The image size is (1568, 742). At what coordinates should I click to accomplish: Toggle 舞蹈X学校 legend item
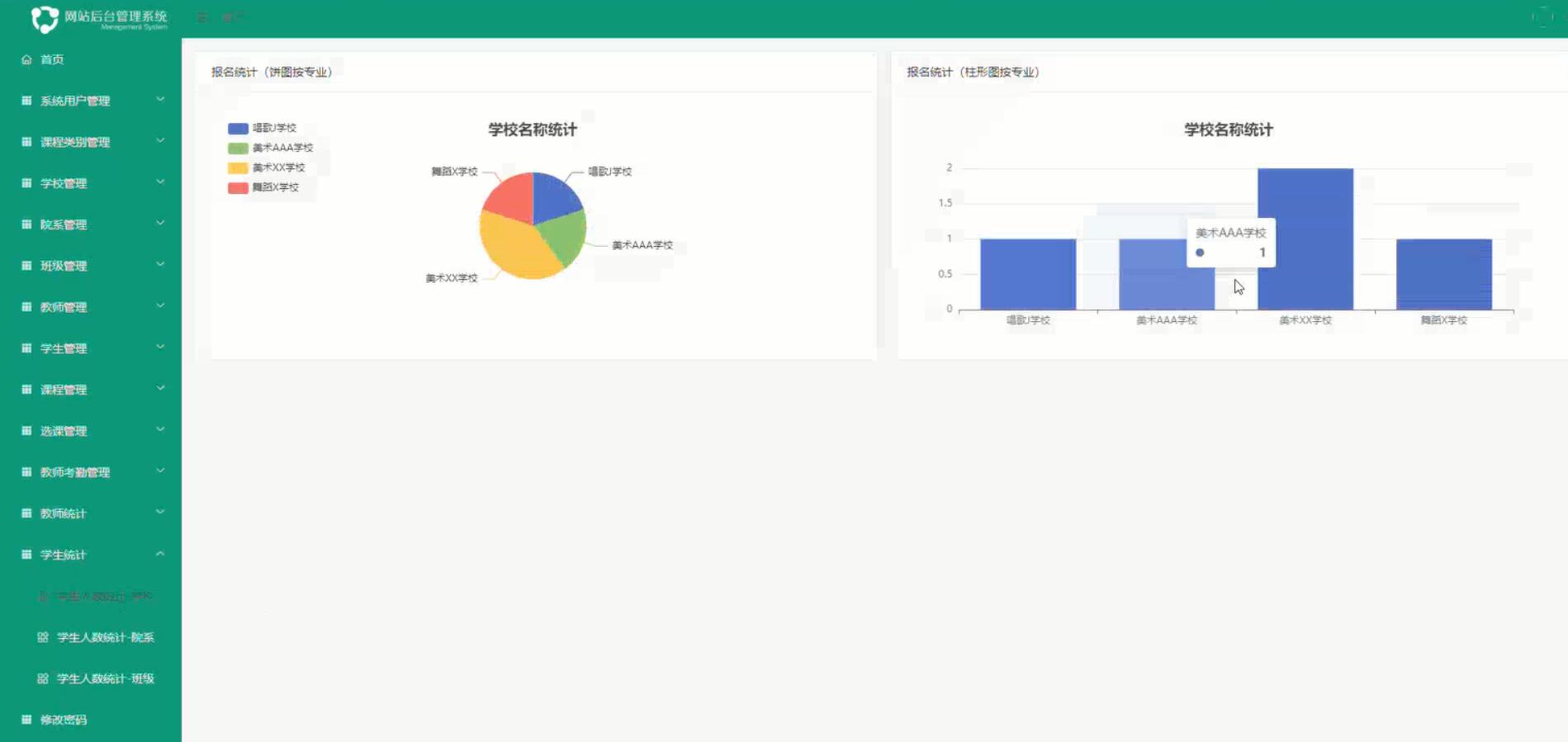pos(263,187)
